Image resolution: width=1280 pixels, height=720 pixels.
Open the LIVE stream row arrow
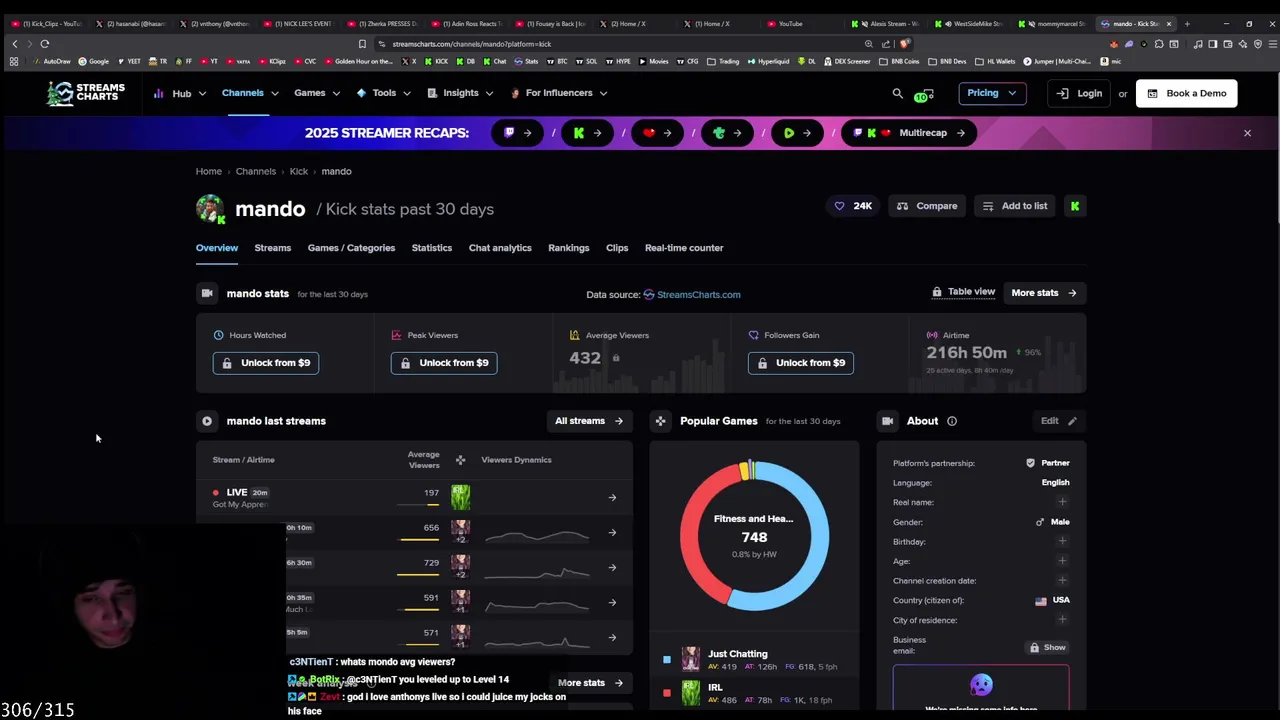(x=612, y=497)
